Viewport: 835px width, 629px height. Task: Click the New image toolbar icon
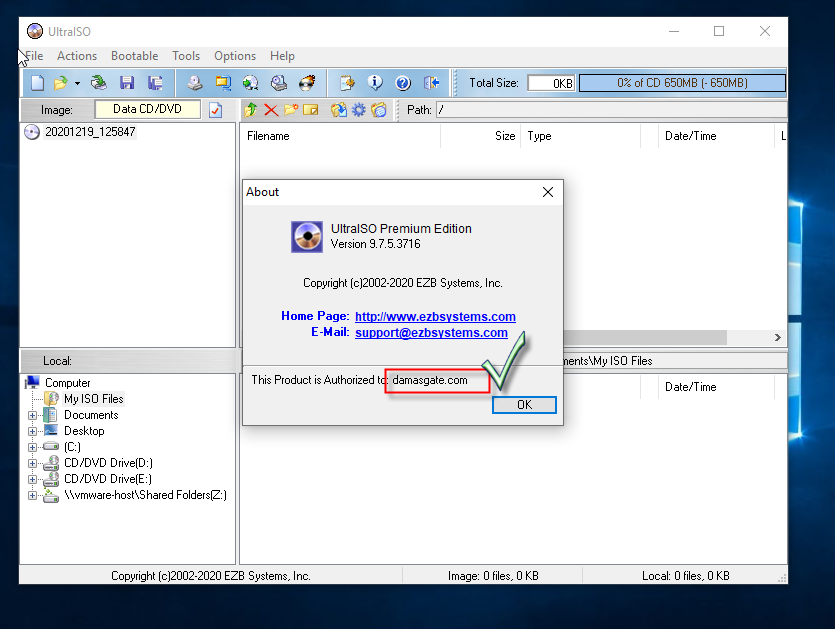37,83
